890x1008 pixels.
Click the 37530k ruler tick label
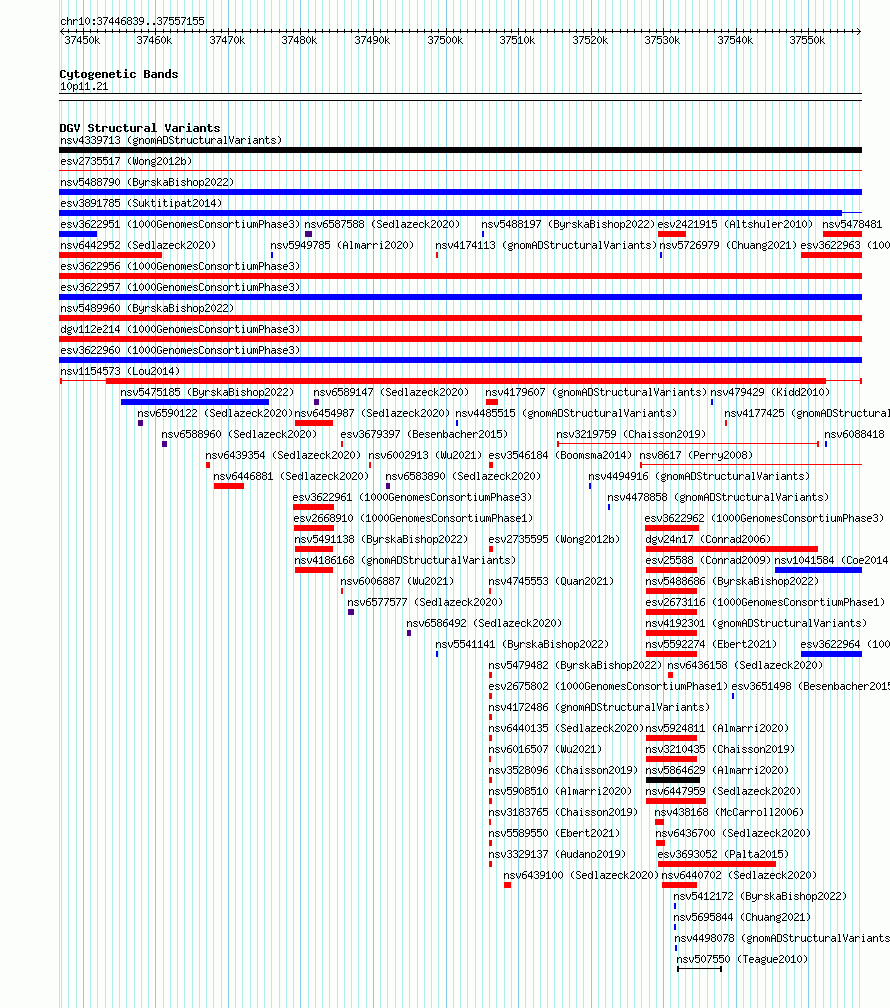tap(662, 40)
